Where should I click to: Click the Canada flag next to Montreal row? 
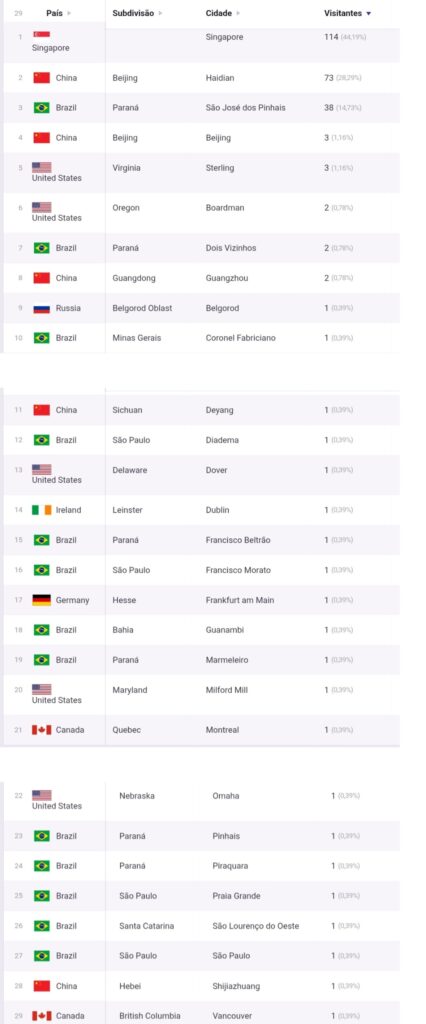[42, 730]
